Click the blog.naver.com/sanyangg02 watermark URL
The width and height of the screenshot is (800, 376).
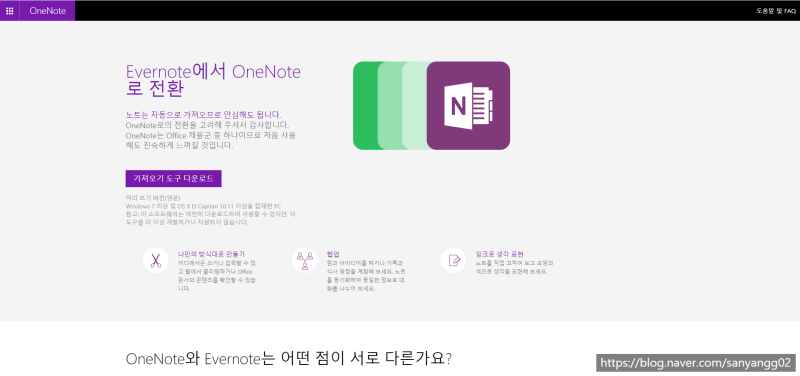[696, 363]
